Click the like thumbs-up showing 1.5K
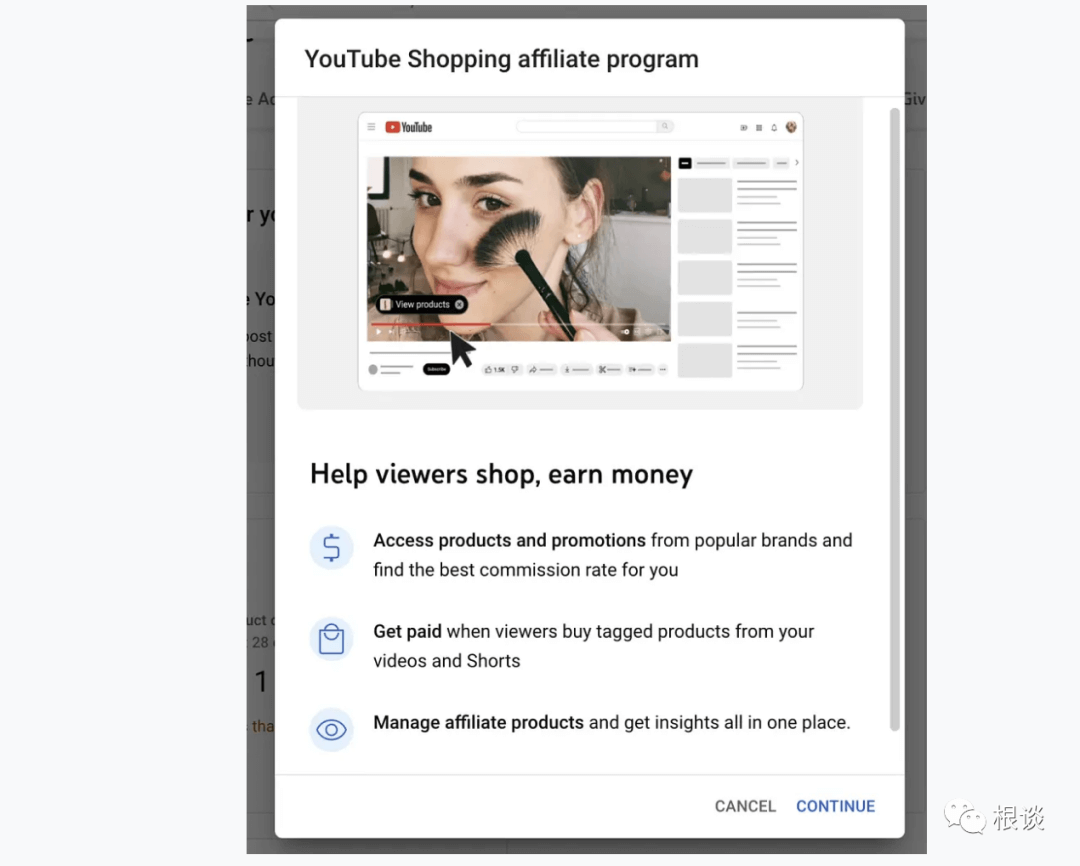The height and width of the screenshot is (866, 1080). pyautogui.click(x=496, y=369)
